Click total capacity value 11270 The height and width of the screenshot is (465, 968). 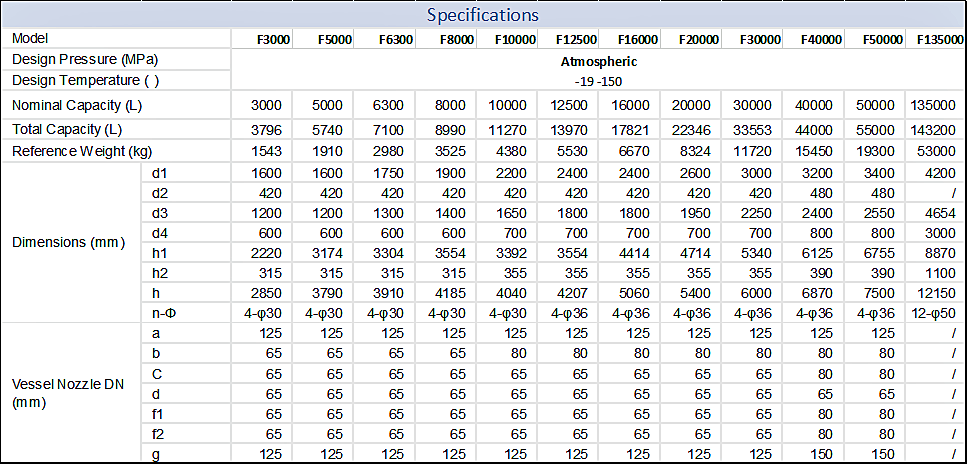[x=508, y=130]
